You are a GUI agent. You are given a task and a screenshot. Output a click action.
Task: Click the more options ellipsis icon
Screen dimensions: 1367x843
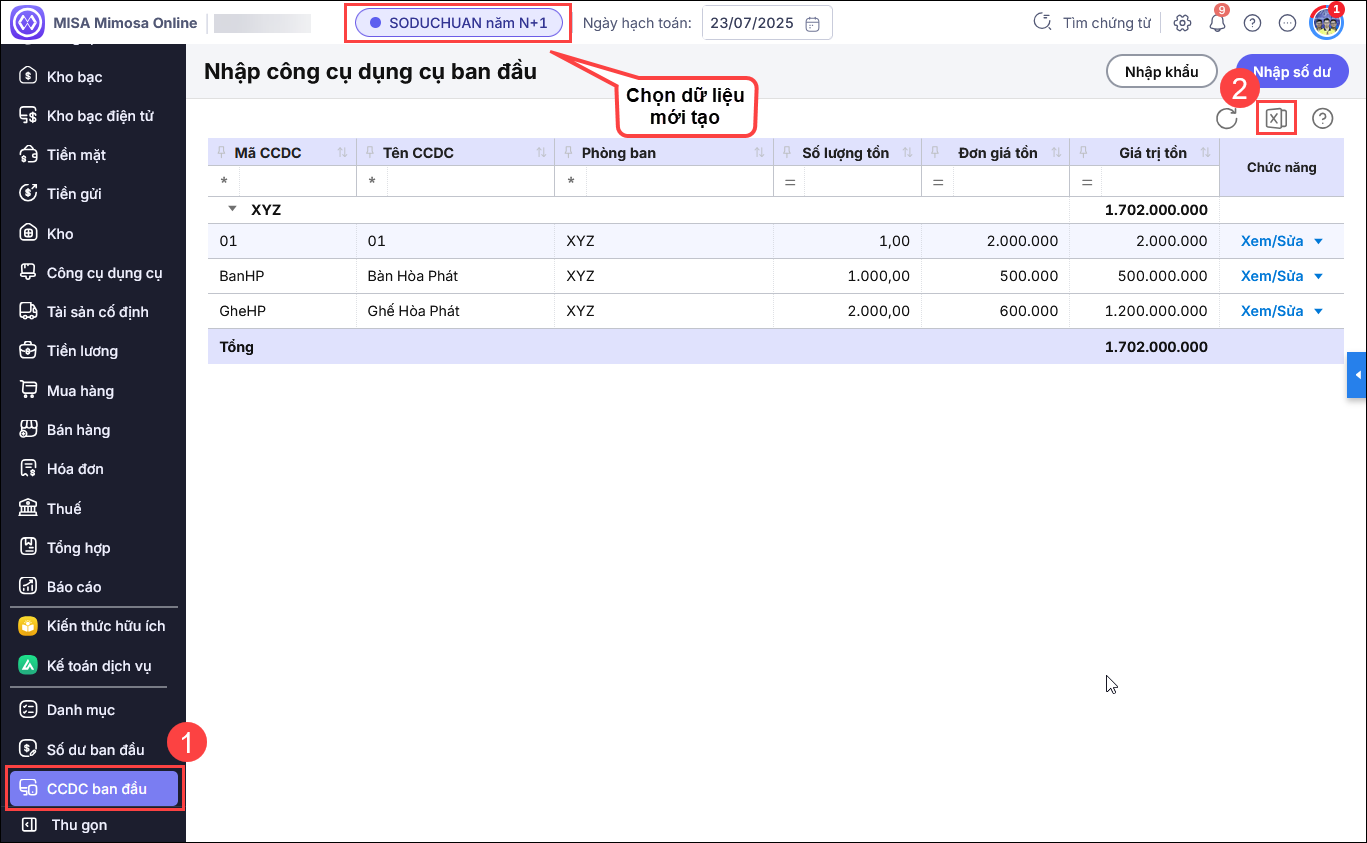[1287, 23]
